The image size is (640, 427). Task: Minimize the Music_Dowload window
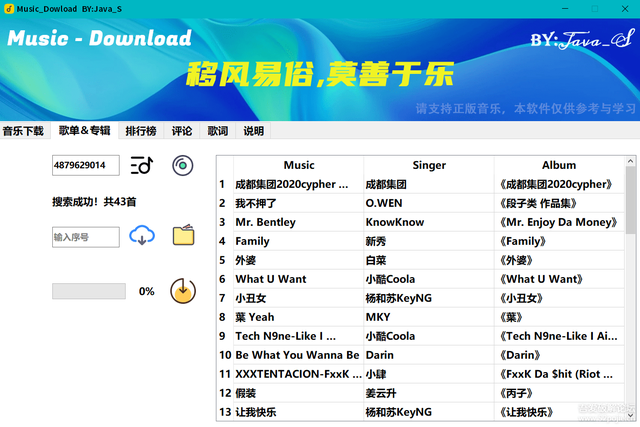(565, 9)
